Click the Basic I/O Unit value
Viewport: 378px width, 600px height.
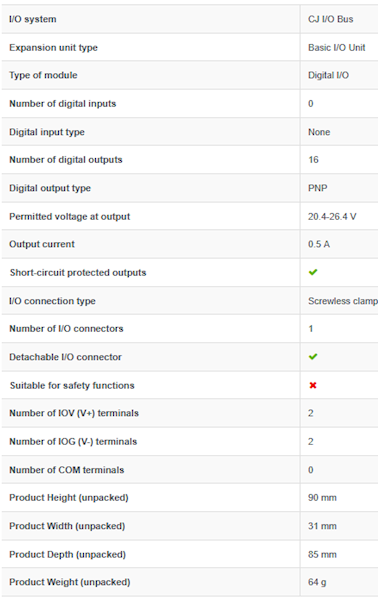pos(337,47)
